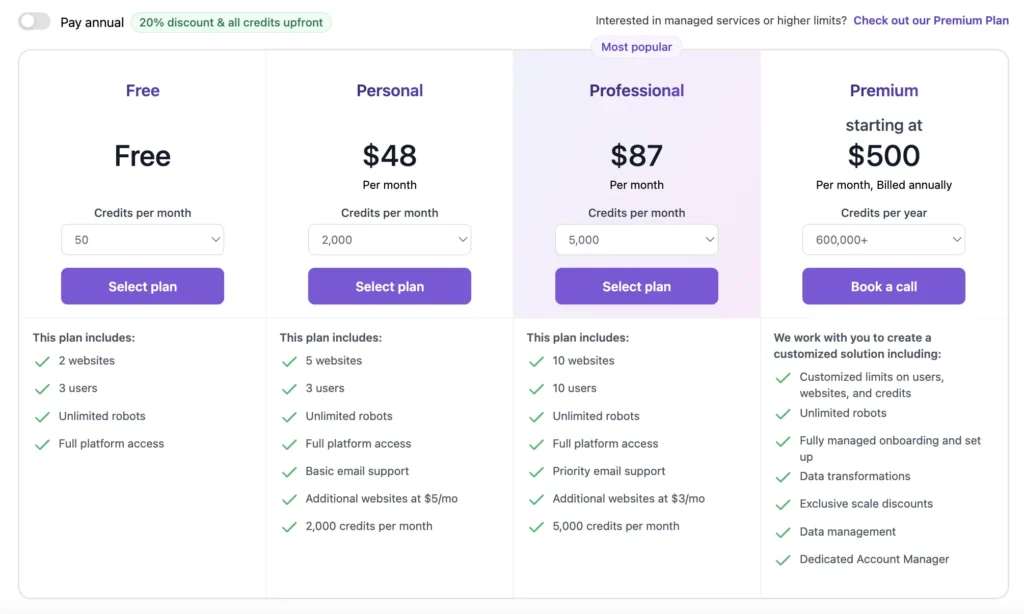
Task: Click the Most popular badge
Action: point(636,47)
